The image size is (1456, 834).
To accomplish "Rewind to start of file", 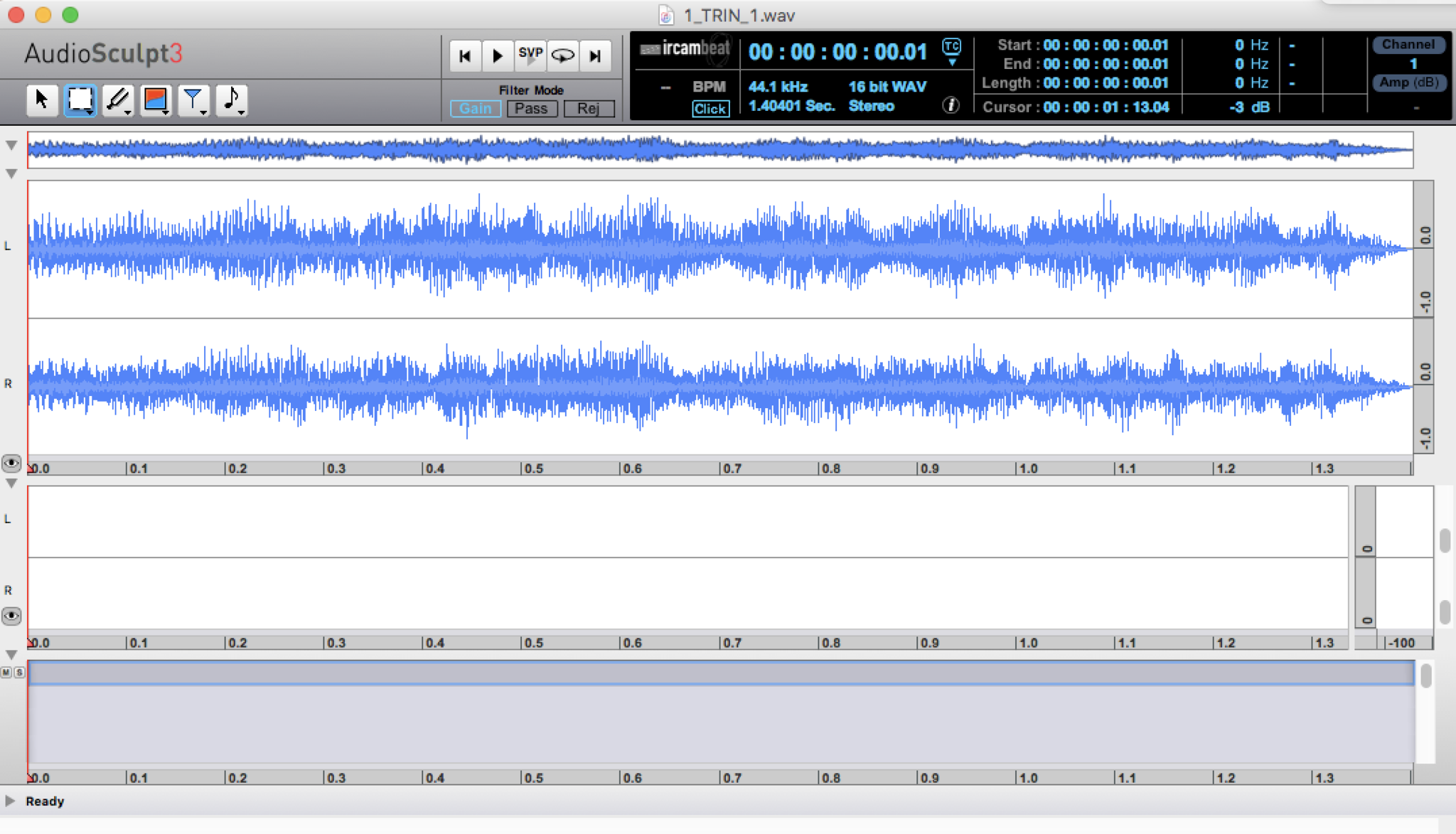I will (x=465, y=55).
